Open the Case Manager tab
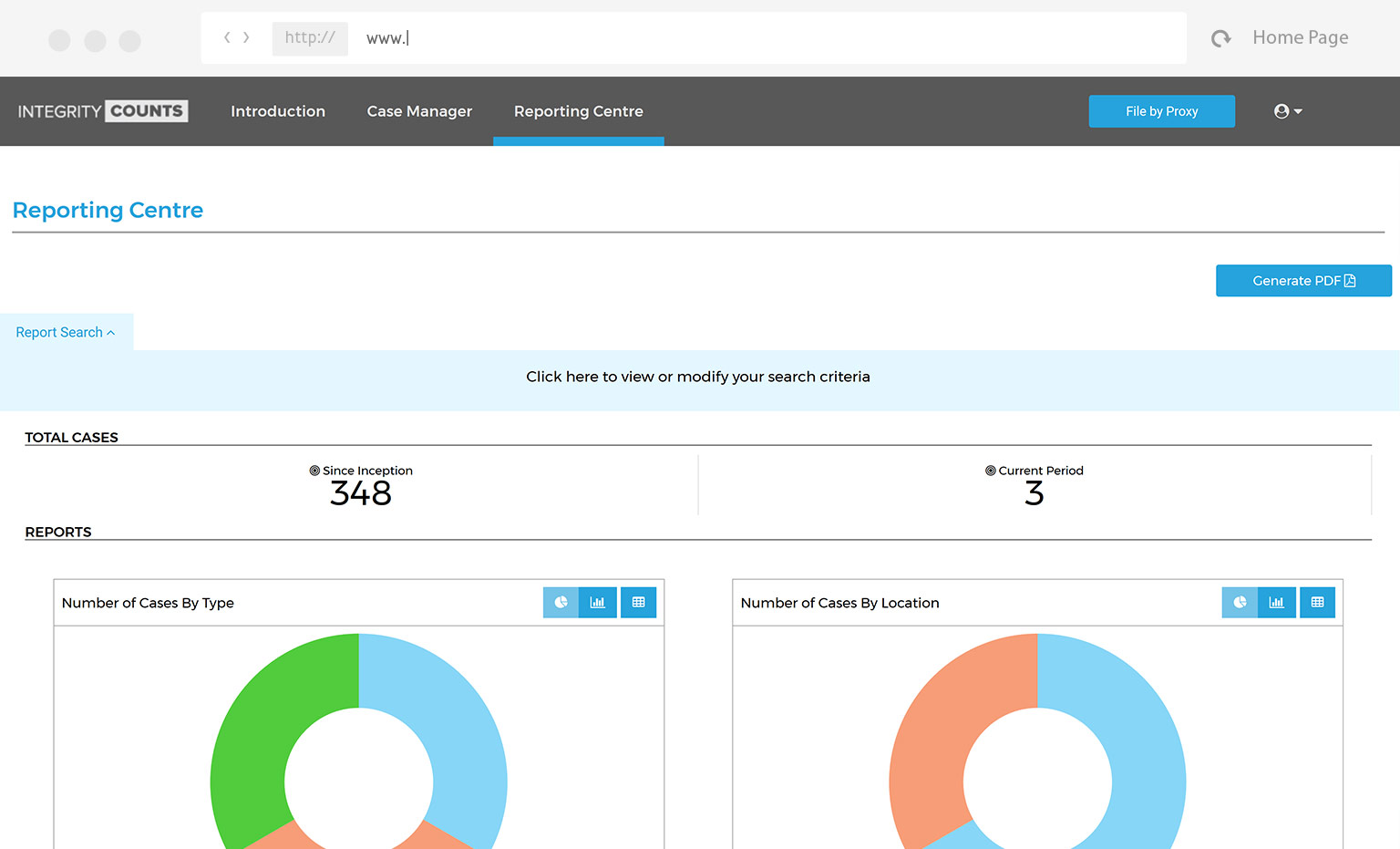 click(419, 111)
